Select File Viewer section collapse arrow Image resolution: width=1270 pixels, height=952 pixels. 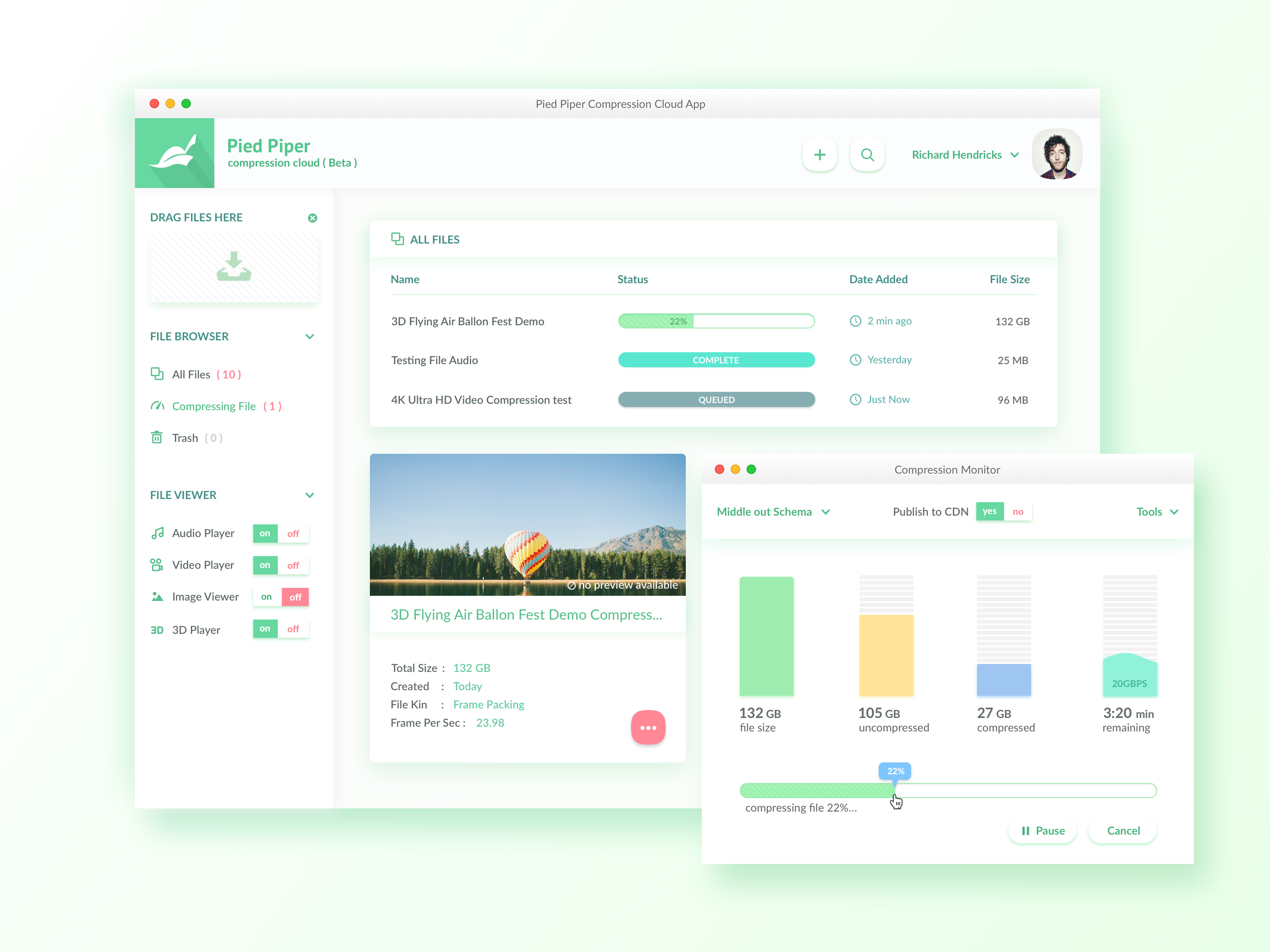(x=312, y=494)
